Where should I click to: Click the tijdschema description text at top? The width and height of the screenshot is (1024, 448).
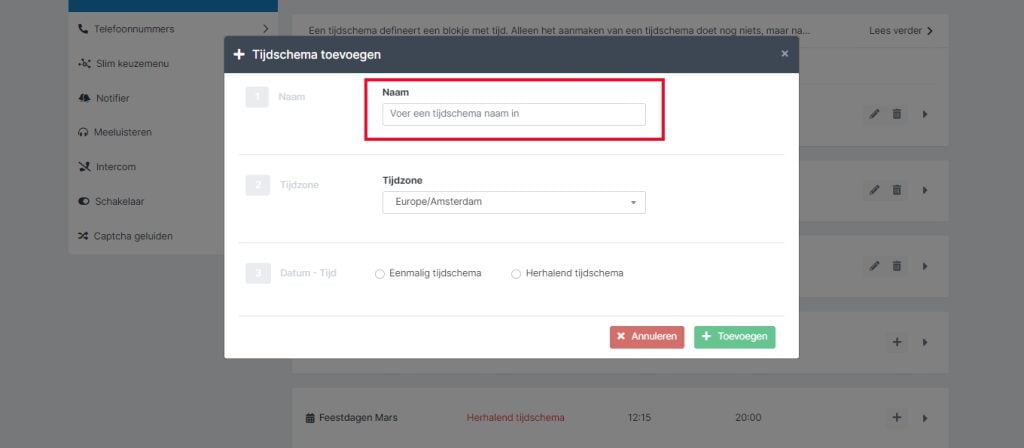click(x=559, y=31)
